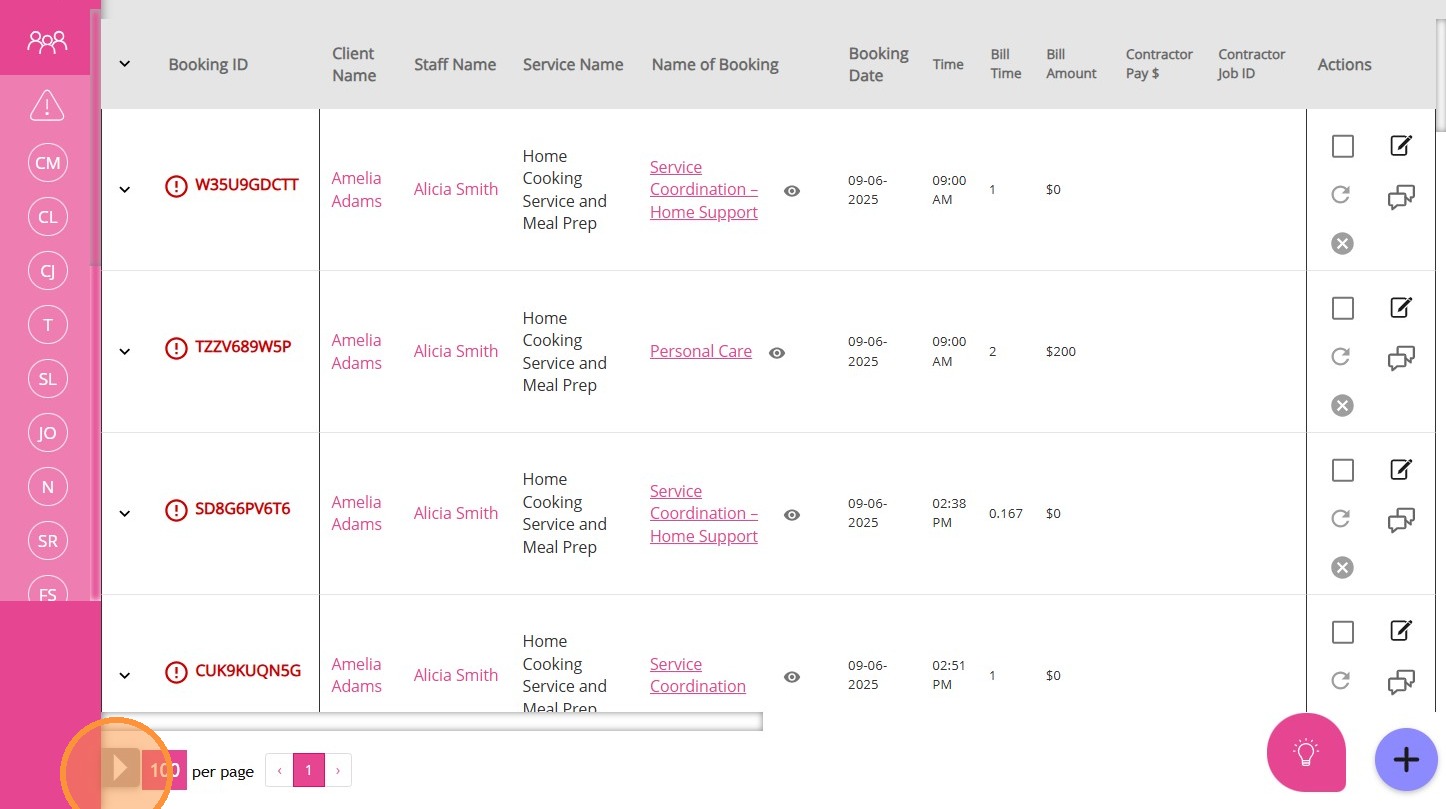Add a new booking with plus button

(1405, 760)
